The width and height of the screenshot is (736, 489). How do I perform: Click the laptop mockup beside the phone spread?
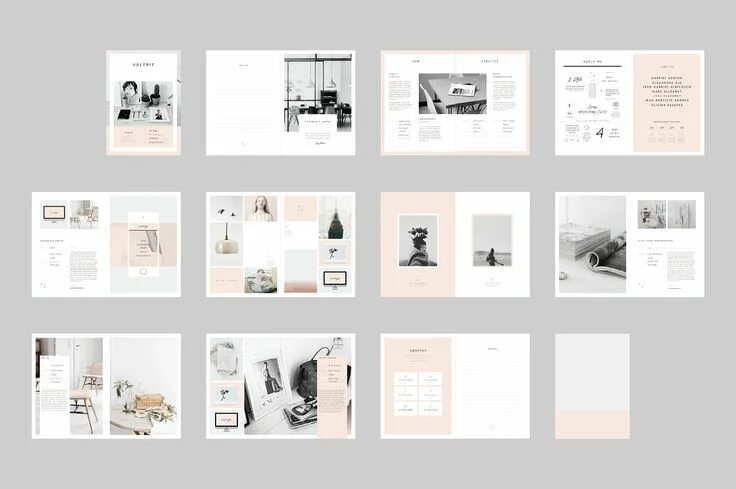tap(54, 214)
